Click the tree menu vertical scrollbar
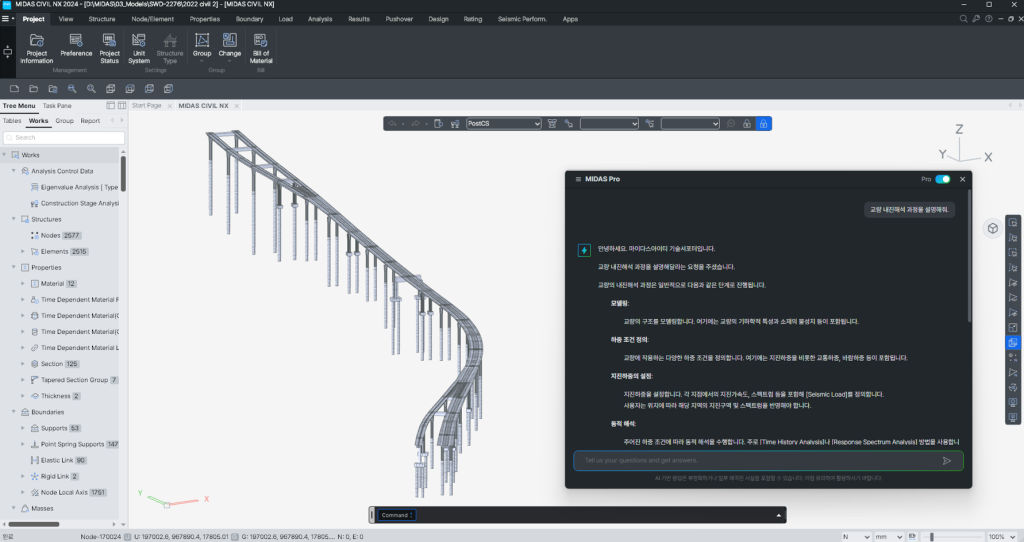 [123, 172]
